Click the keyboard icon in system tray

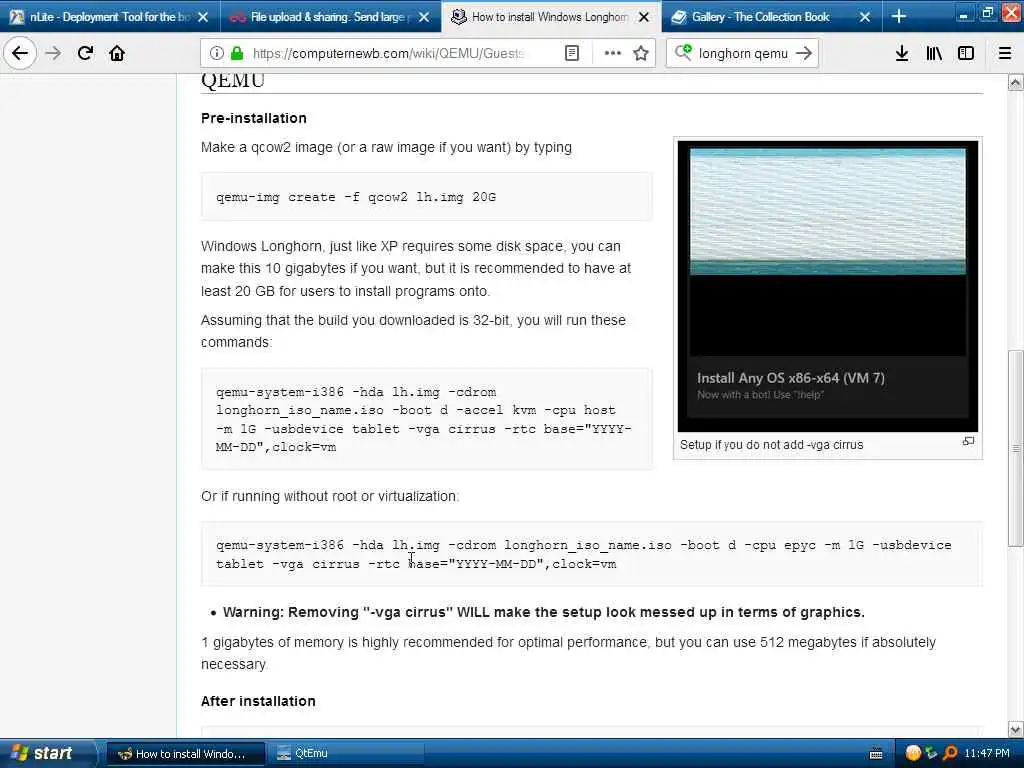coord(876,754)
